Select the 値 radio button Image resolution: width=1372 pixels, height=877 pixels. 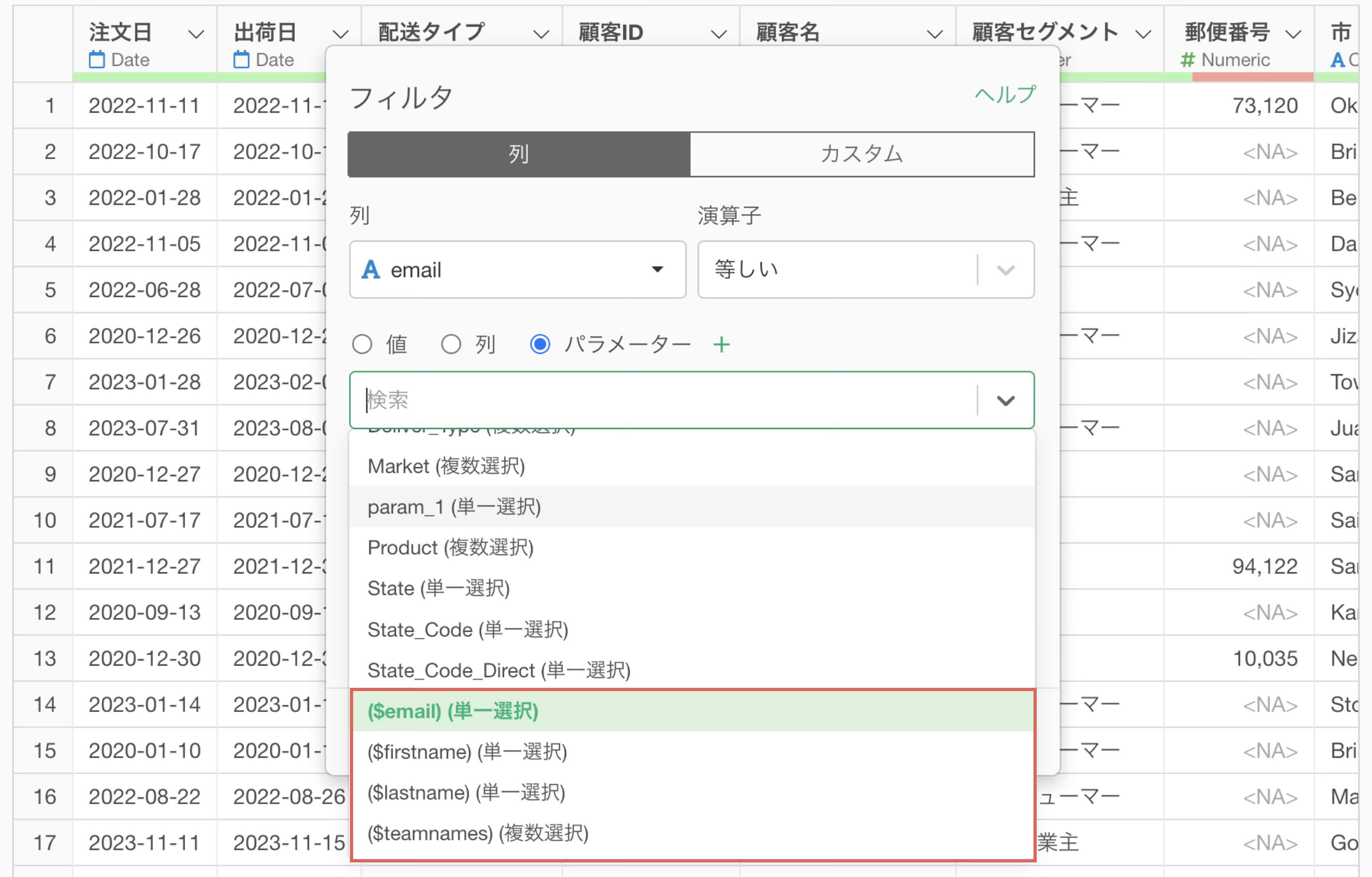coord(362,345)
